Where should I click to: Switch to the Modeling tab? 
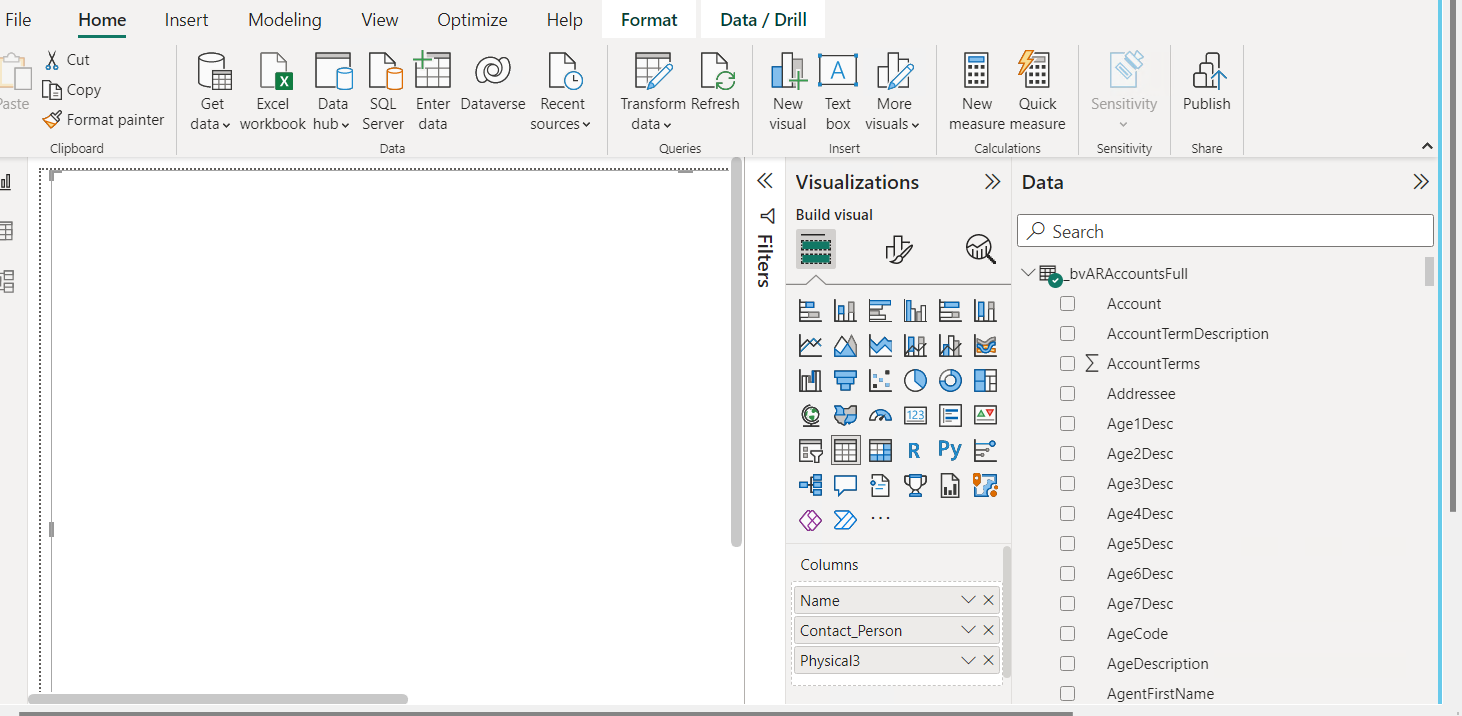(x=285, y=20)
